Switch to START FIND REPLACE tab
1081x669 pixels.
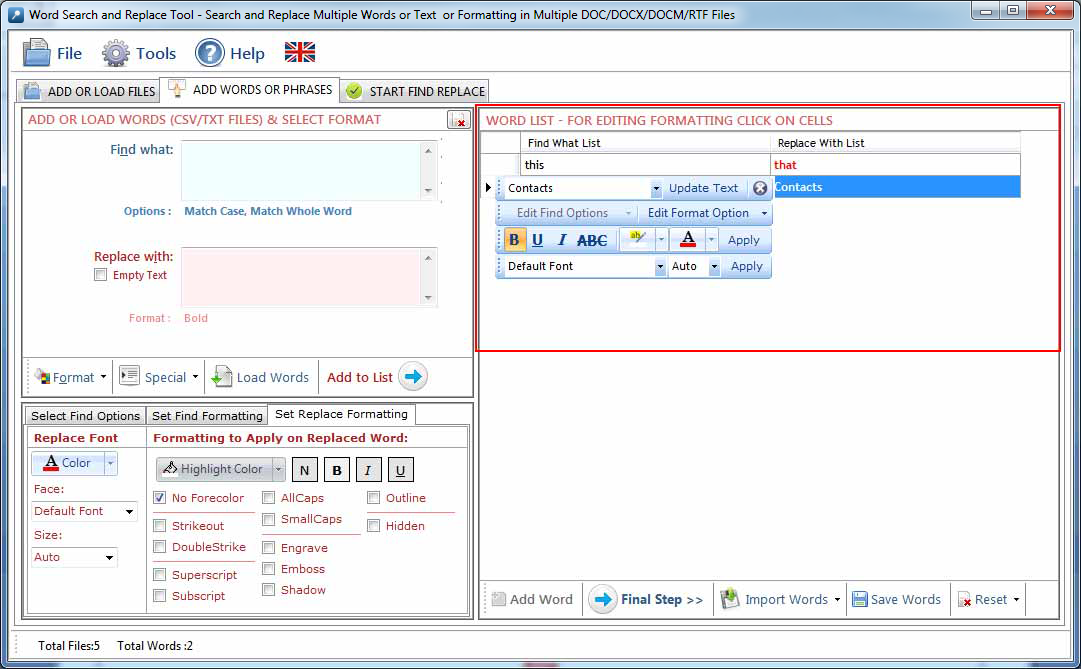tap(415, 91)
